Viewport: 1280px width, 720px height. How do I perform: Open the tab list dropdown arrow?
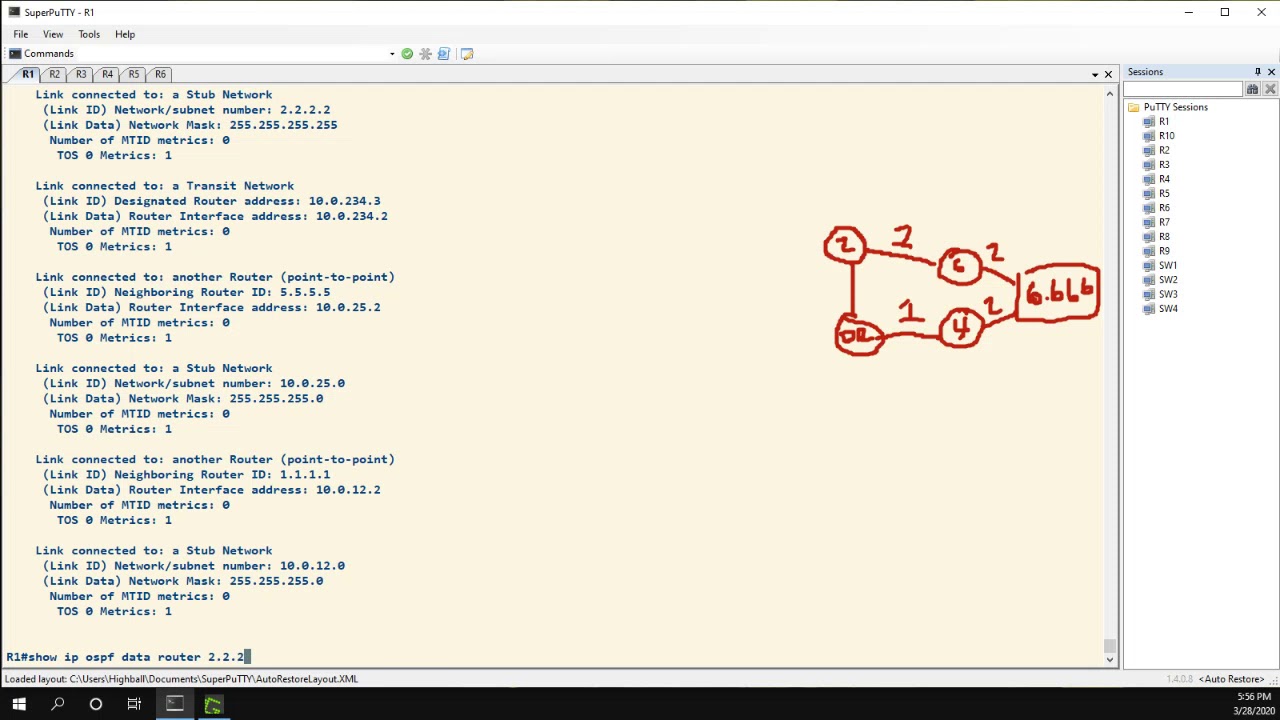point(1095,75)
